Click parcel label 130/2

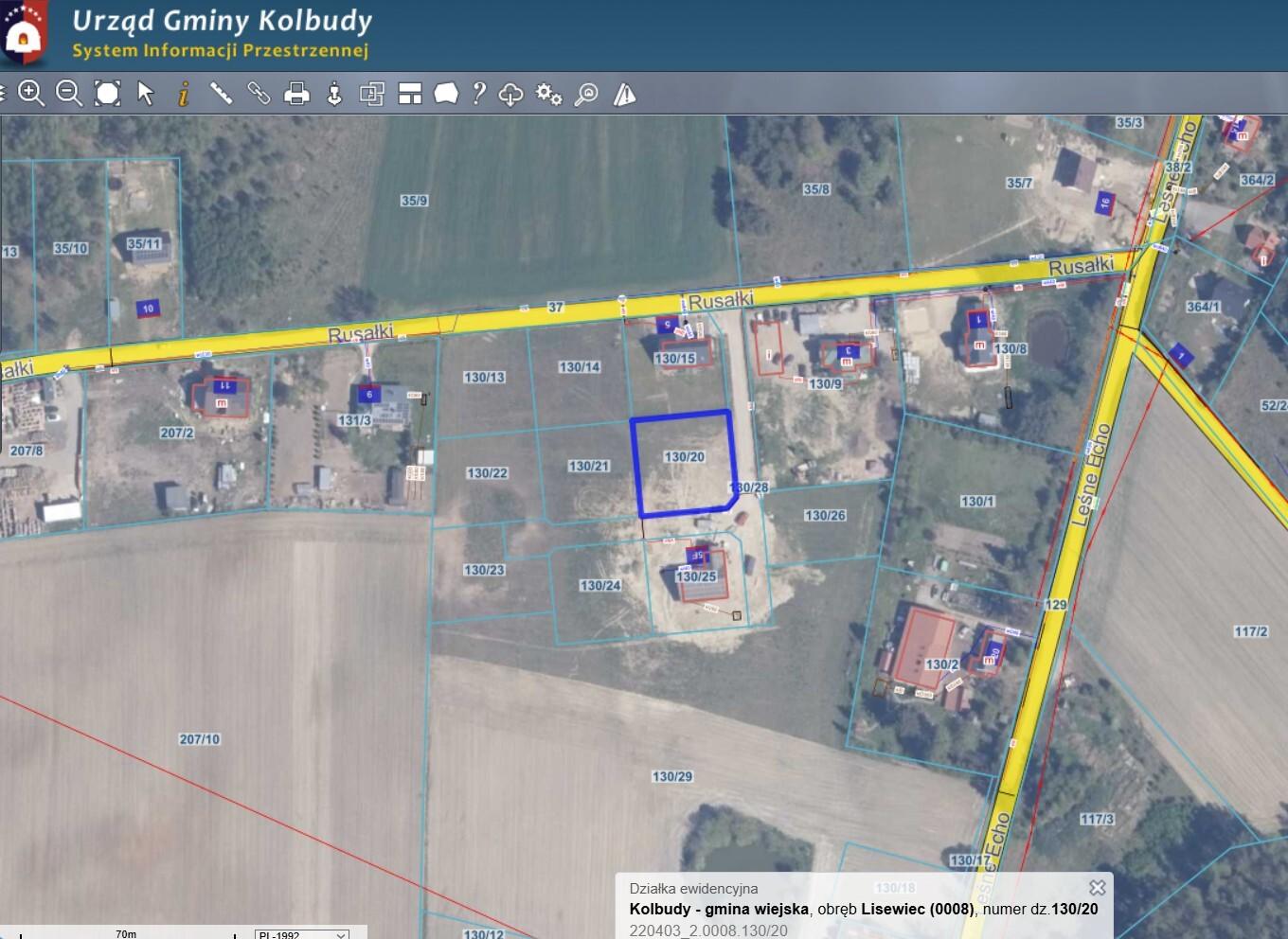click(x=941, y=664)
